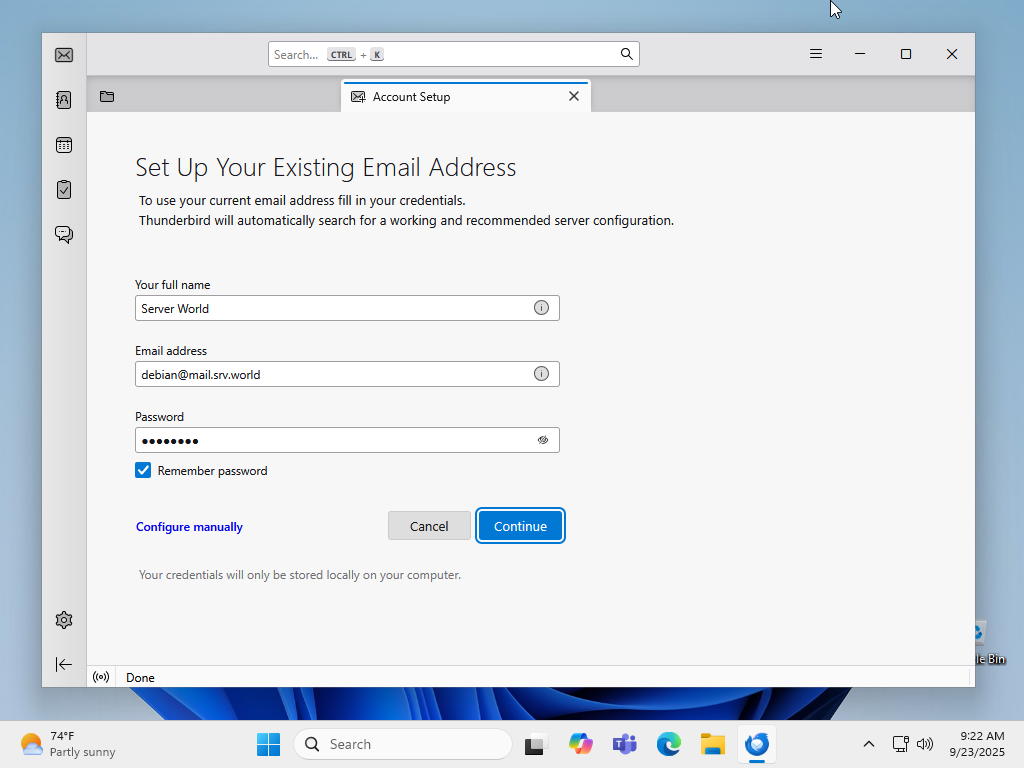Uncheck the Remember password checkbox
1024x768 pixels.
coord(143,470)
